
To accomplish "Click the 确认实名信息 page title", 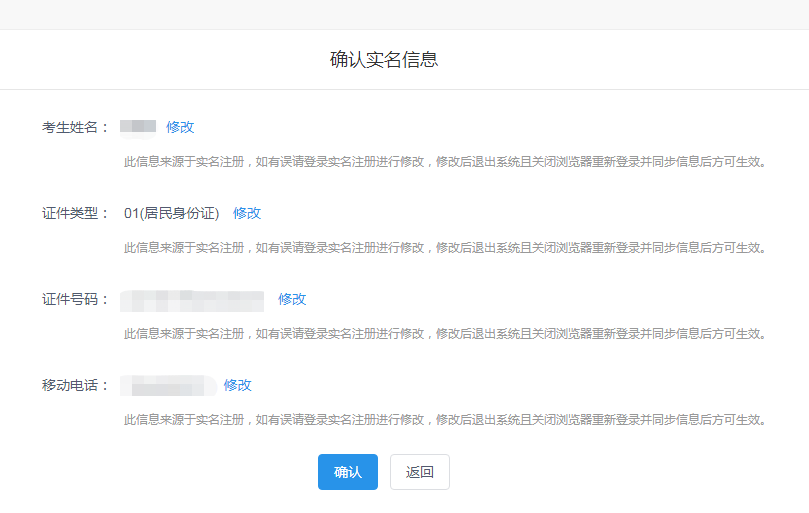I will (384, 60).
